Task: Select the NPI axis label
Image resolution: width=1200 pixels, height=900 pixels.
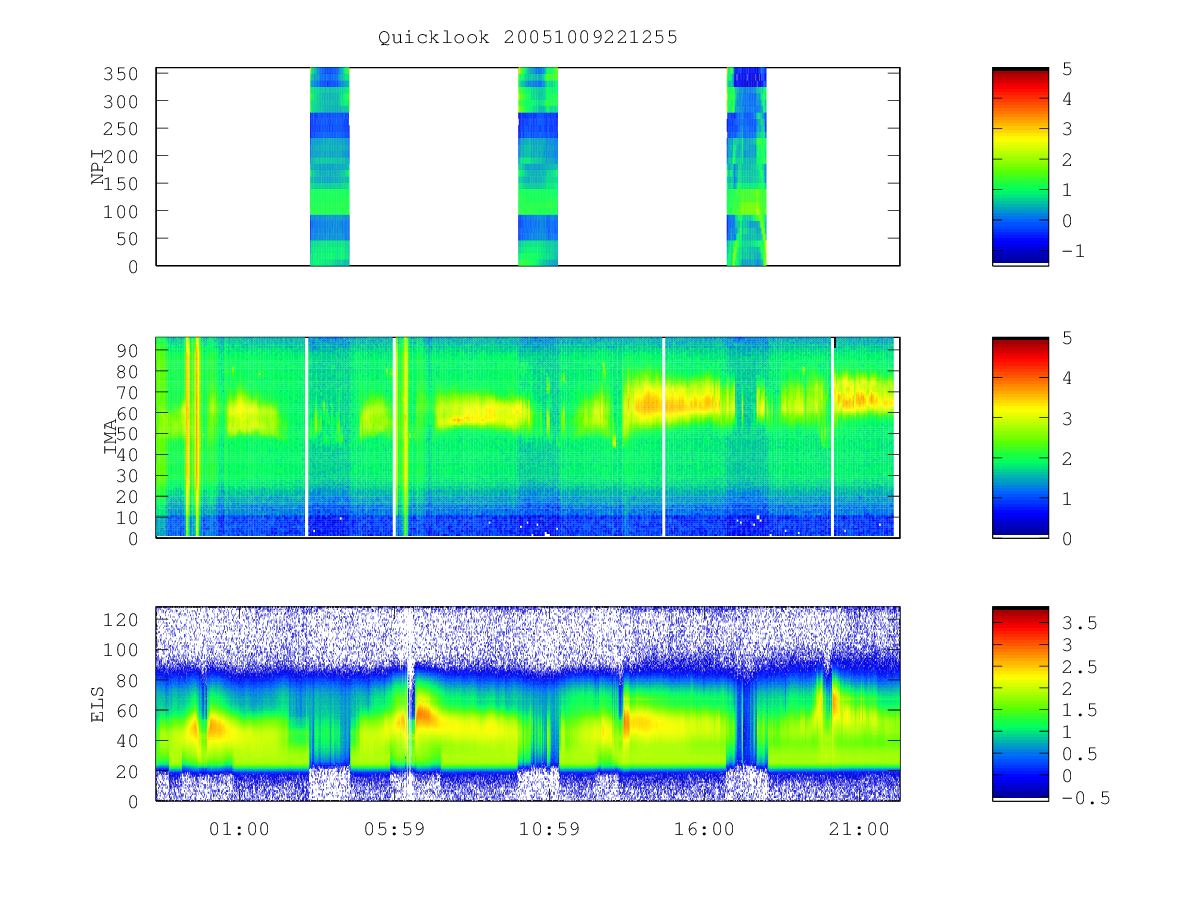Action: click(99, 167)
